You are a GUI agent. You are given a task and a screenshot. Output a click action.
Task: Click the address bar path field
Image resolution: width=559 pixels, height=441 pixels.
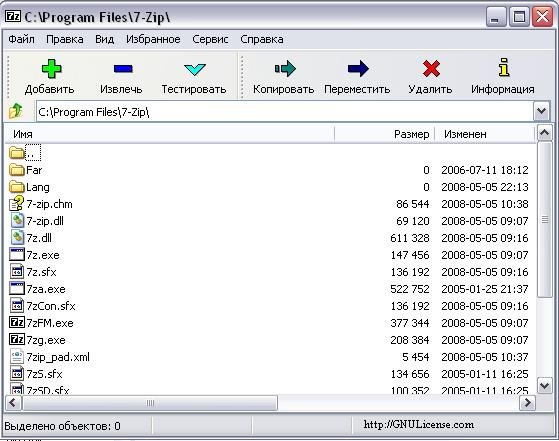pos(284,112)
